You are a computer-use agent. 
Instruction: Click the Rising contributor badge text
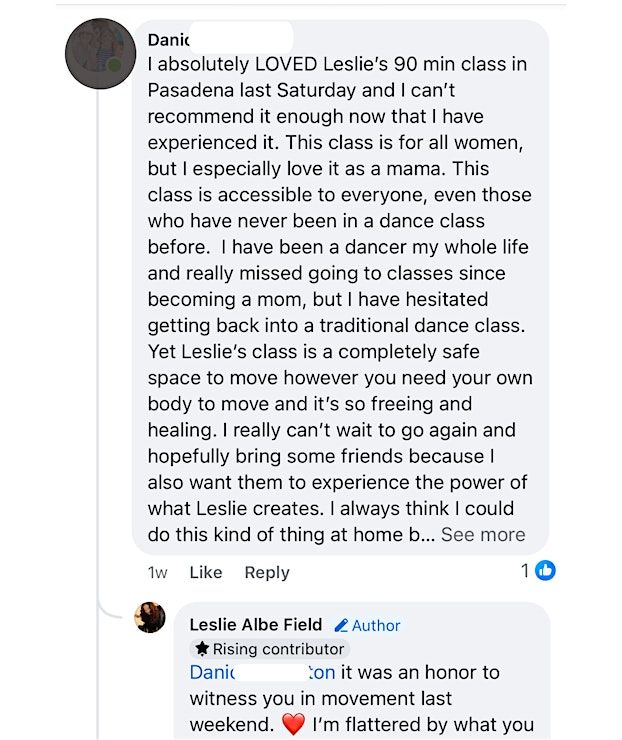pos(271,649)
